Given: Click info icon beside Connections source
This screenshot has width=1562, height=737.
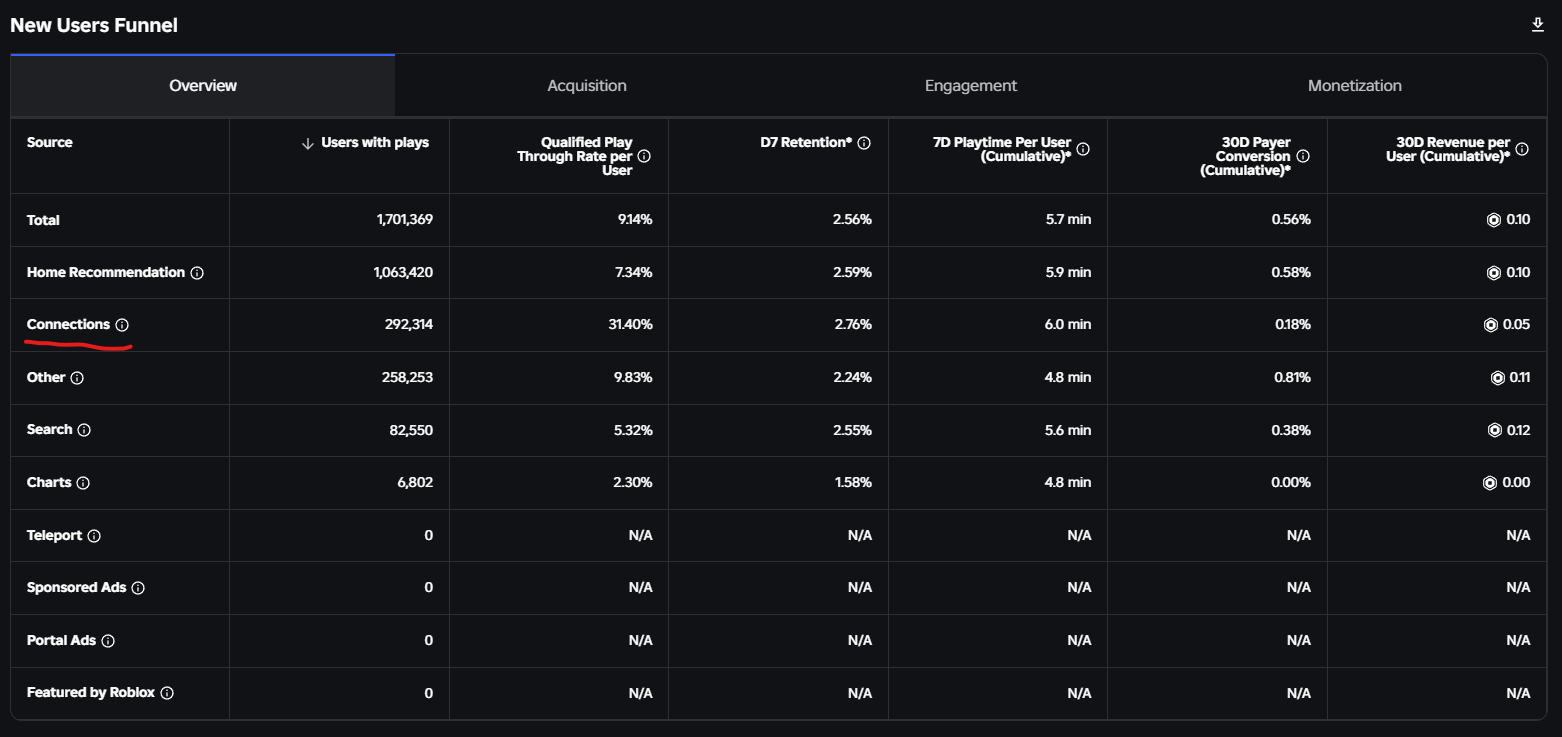Looking at the screenshot, I should click(x=122, y=325).
